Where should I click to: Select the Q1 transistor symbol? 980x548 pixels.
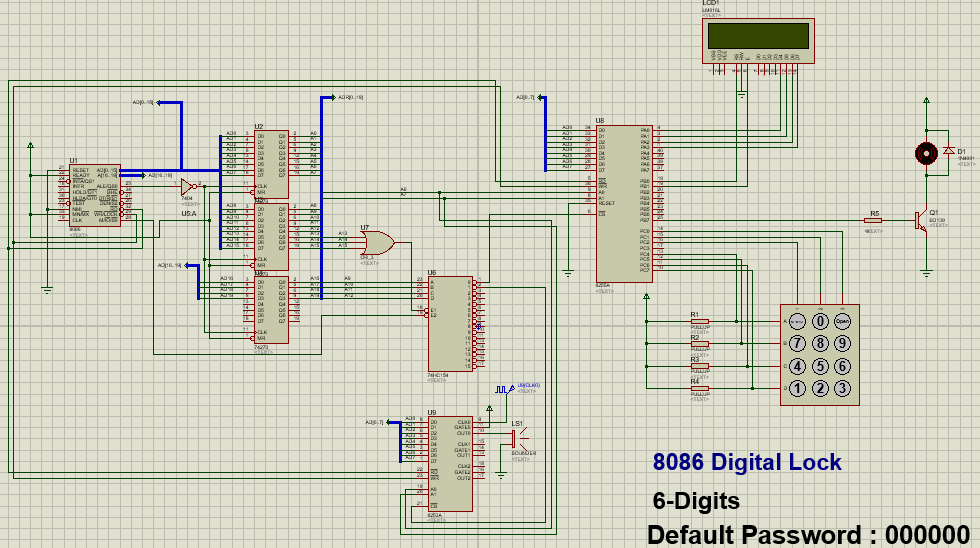[920, 221]
